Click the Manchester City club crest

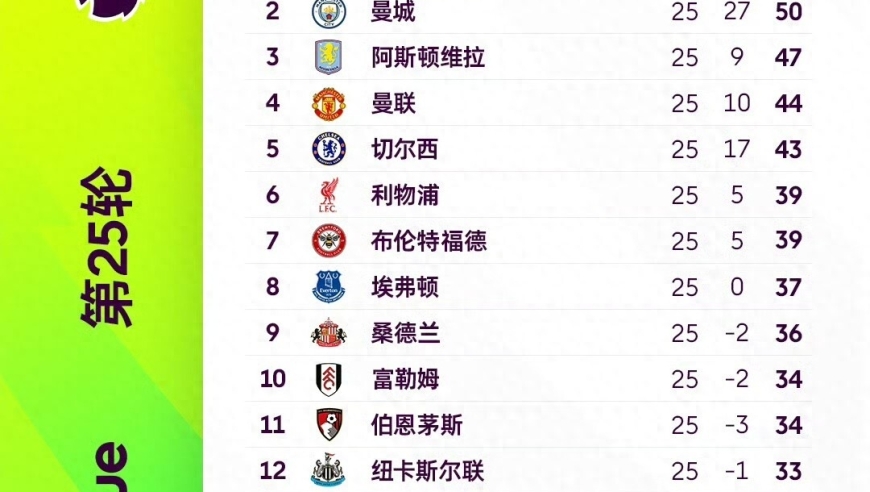[328, 13]
